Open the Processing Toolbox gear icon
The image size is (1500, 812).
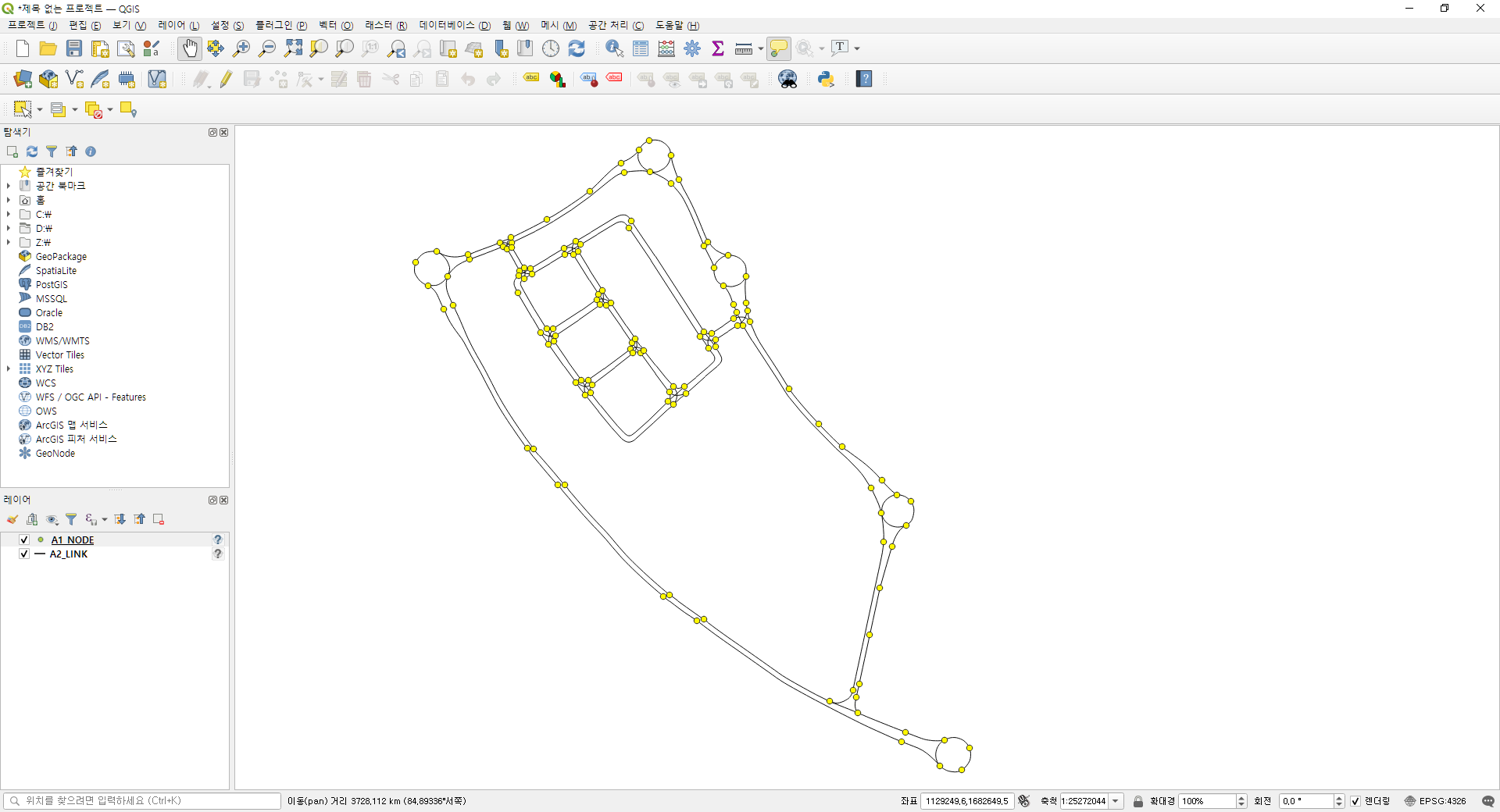(x=692, y=48)
